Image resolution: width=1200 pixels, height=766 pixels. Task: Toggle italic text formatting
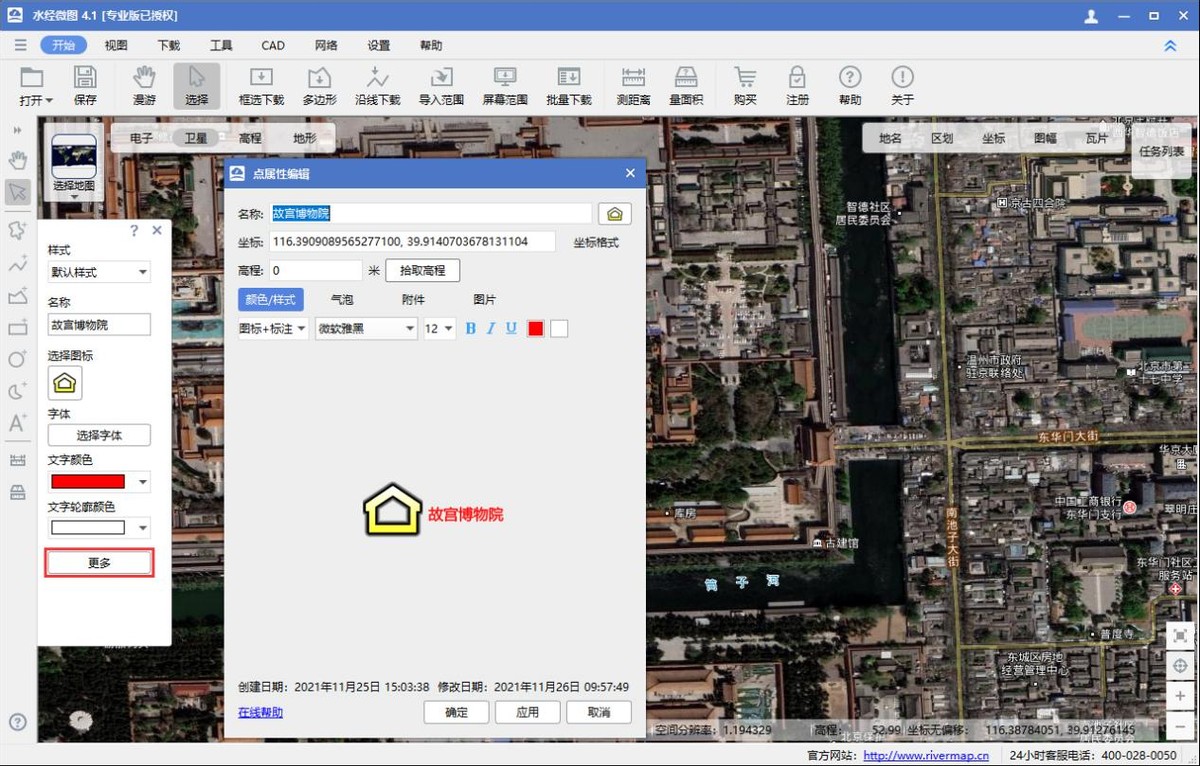click(491, 328)
